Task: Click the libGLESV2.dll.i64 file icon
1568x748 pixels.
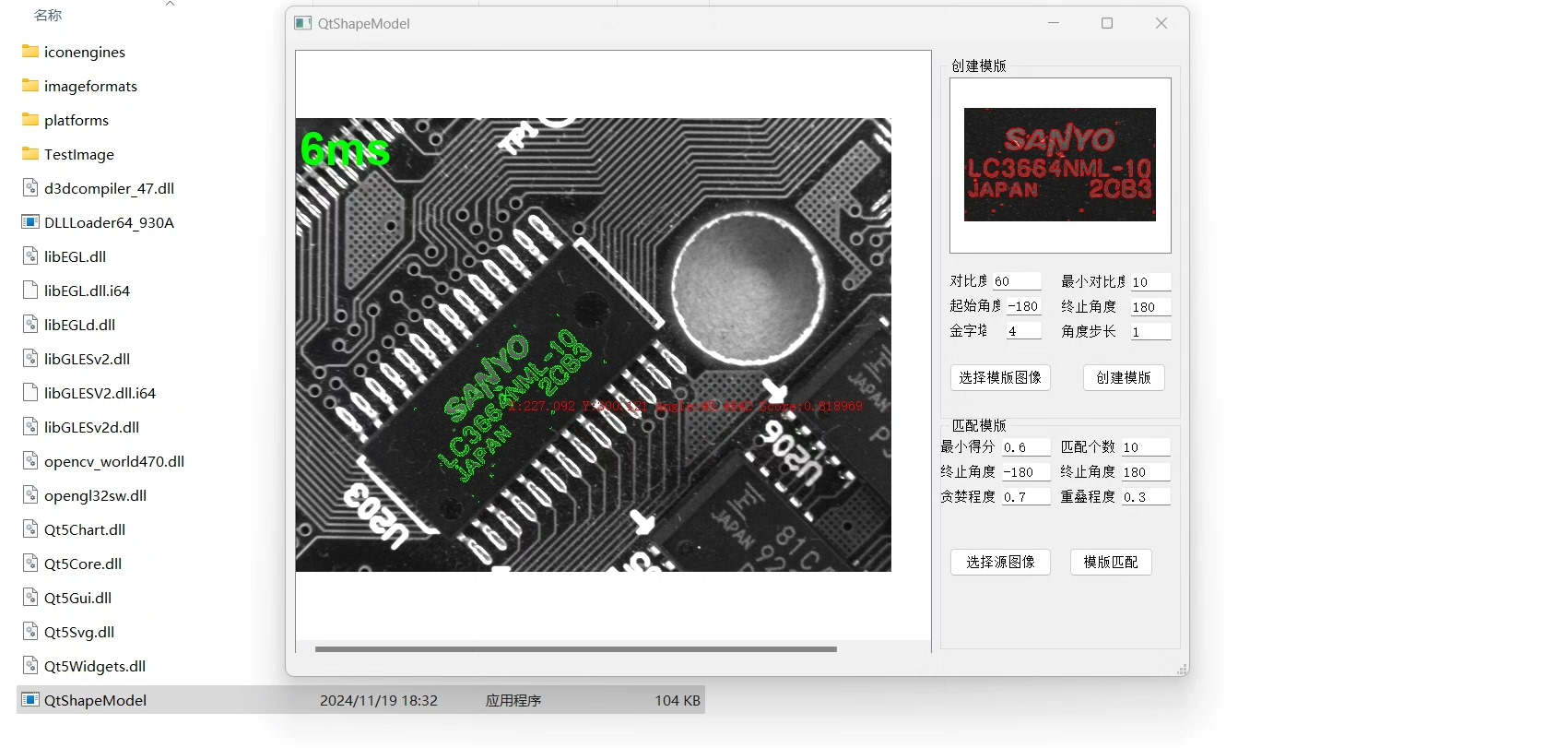Action: tap(30, 393)
